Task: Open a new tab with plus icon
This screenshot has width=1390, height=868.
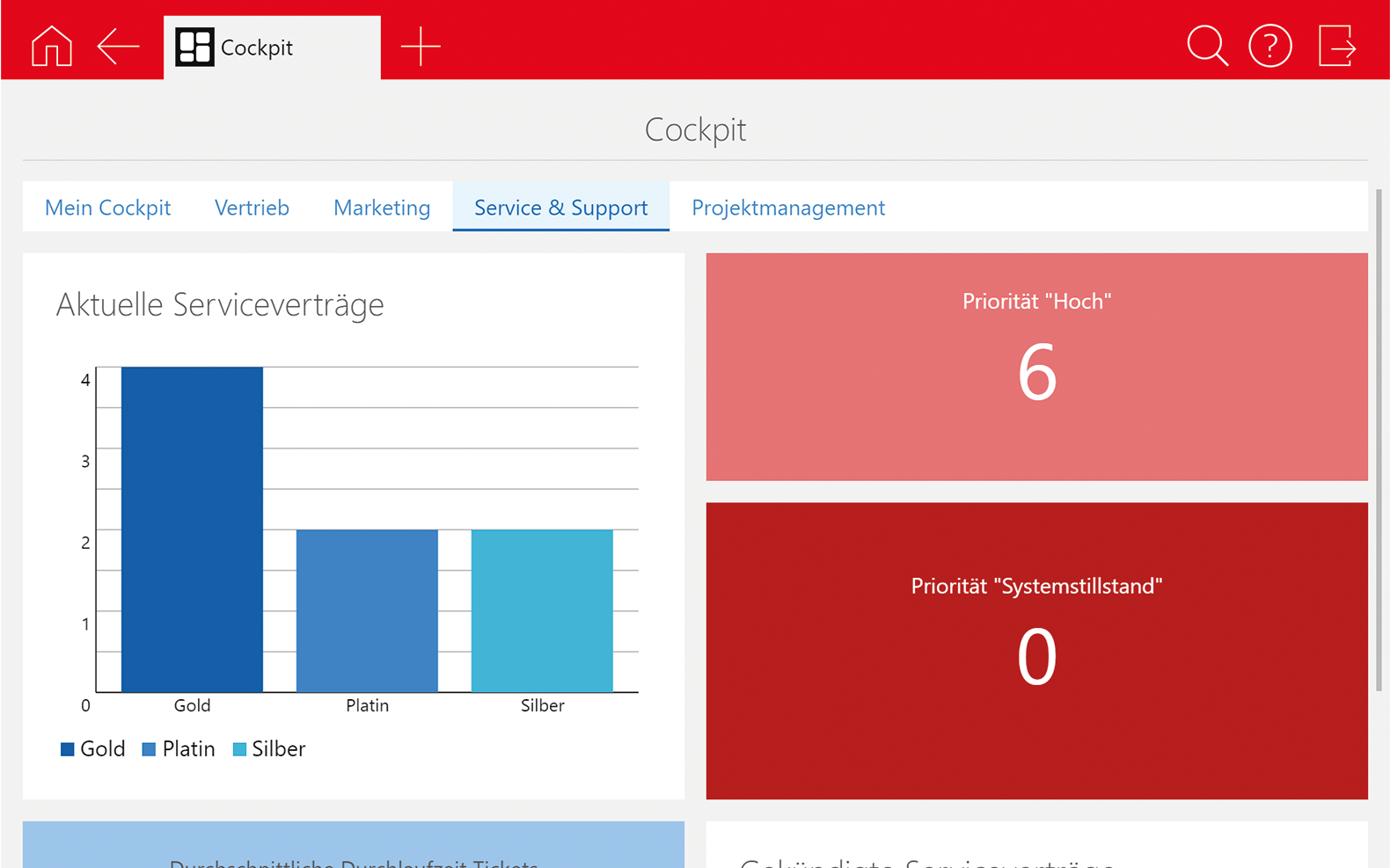Action: [421, 46]
